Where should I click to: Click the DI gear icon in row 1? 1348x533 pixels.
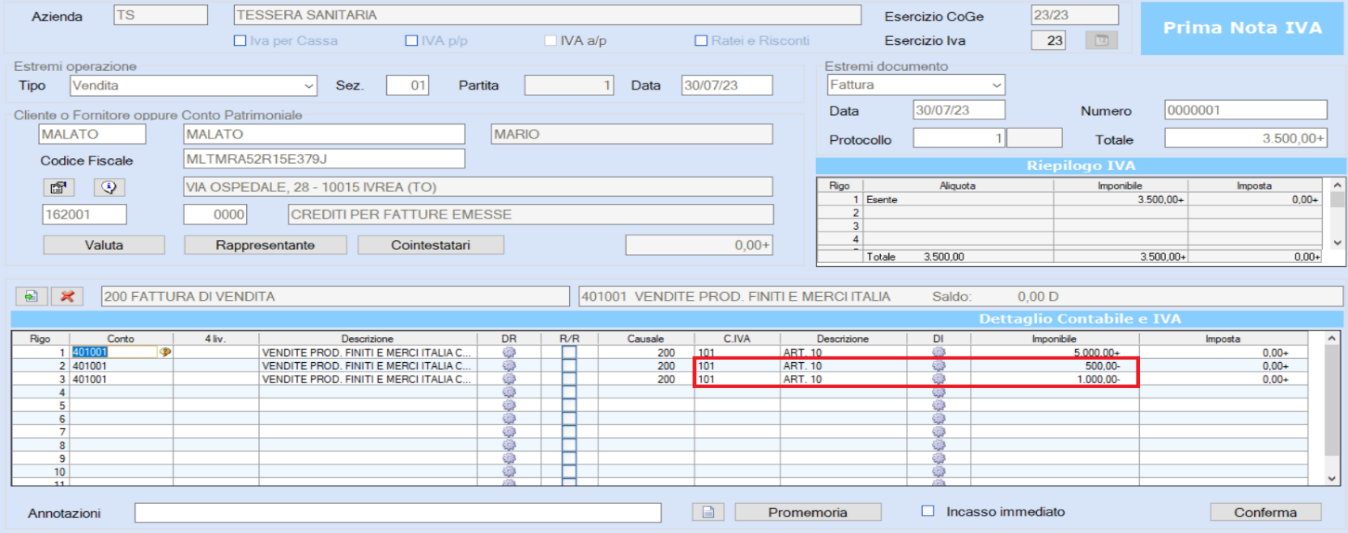[938, 352]
